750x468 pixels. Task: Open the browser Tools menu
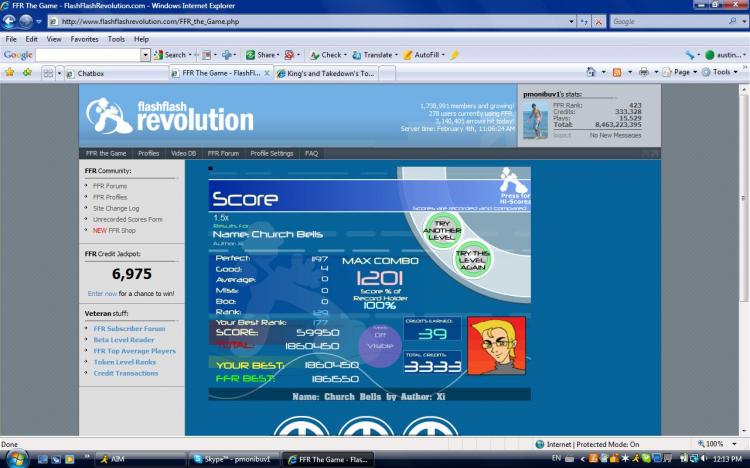tap(116, 39)
